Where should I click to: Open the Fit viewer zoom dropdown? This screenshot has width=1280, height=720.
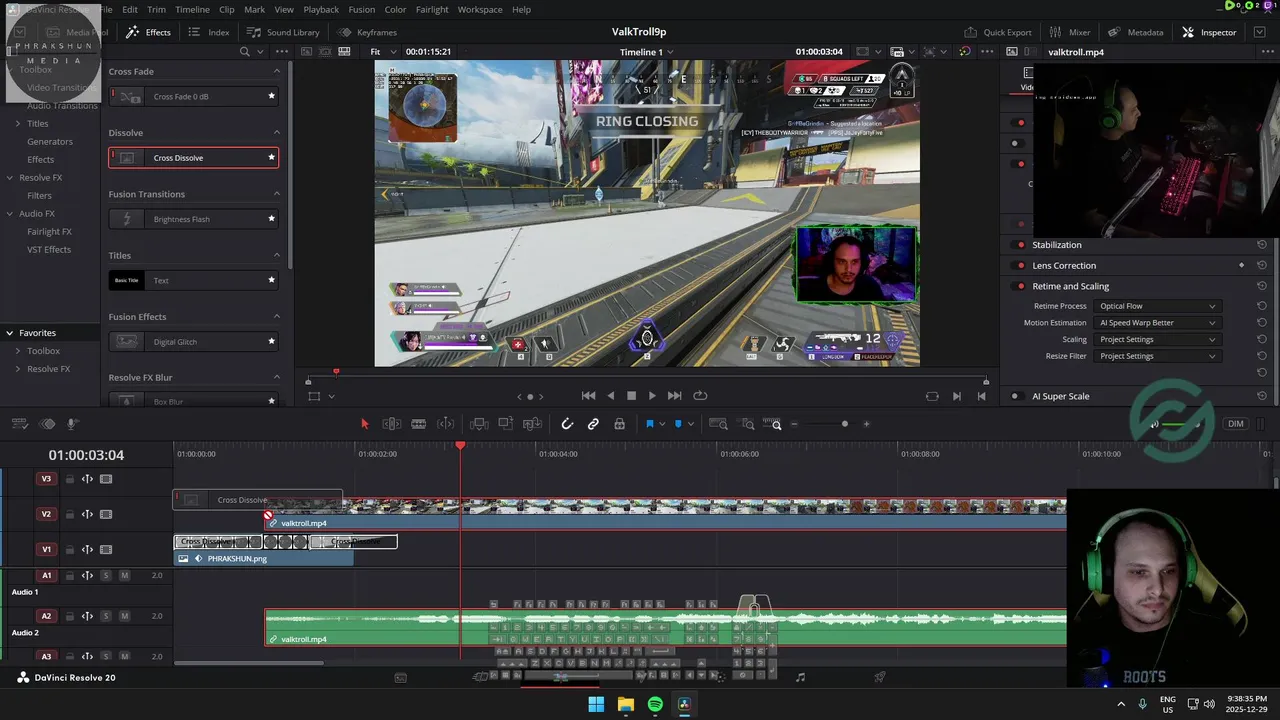381,52
